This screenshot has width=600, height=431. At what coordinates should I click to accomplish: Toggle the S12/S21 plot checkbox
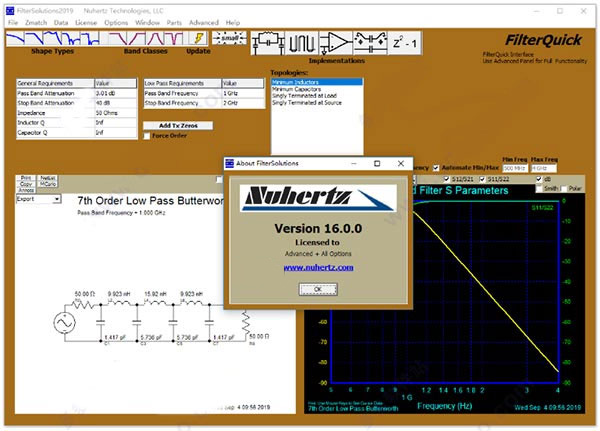(x=446, y=179)
